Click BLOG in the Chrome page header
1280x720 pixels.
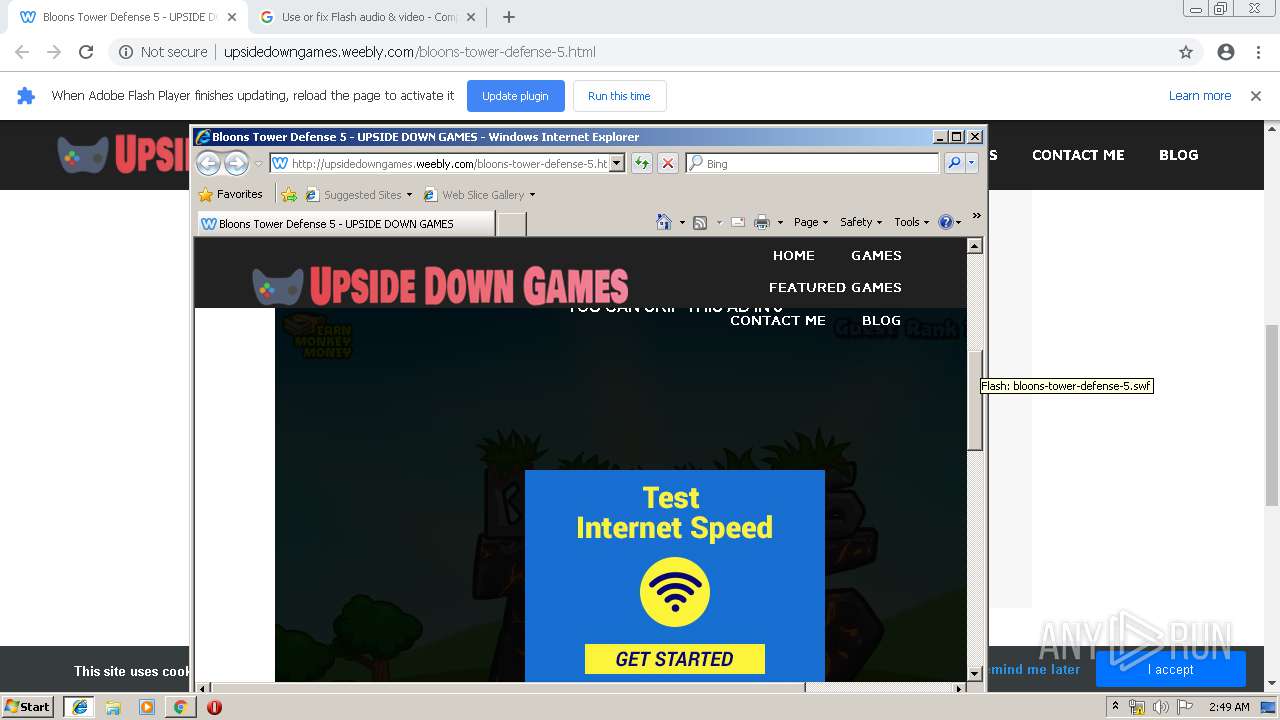pyautogui.click(x=1178, y=155)
